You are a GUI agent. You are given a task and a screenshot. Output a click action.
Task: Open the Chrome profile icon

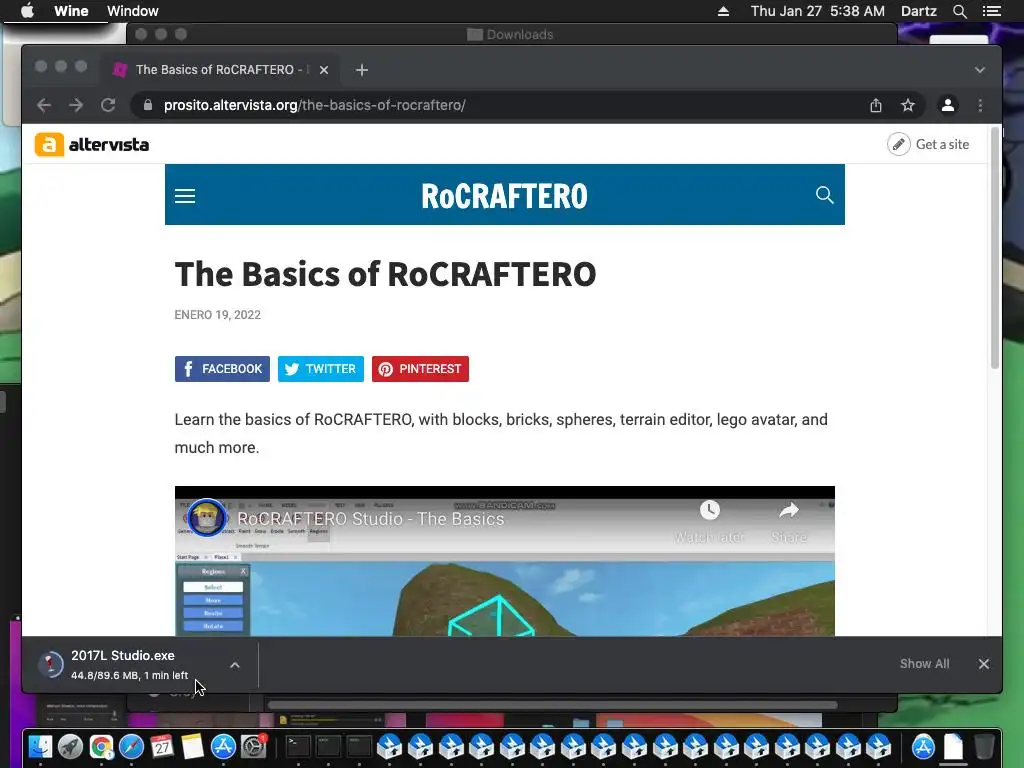pos(948,105)
